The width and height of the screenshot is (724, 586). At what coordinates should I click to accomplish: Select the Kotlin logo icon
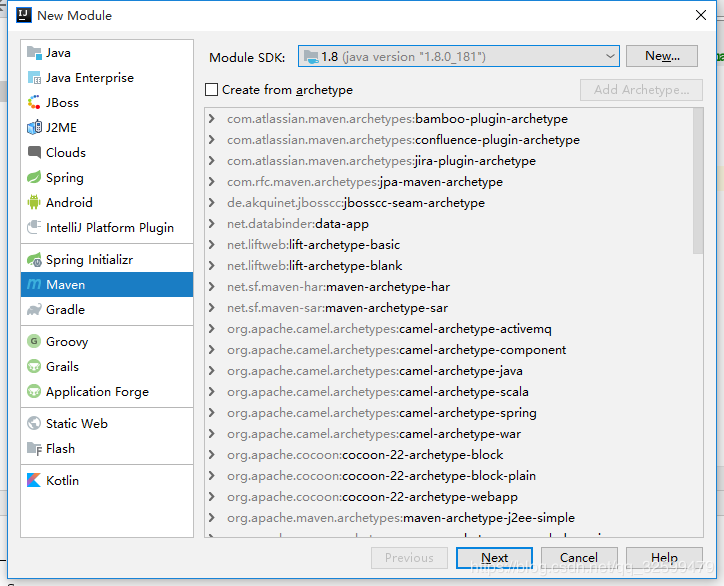[x=34, y=481]
